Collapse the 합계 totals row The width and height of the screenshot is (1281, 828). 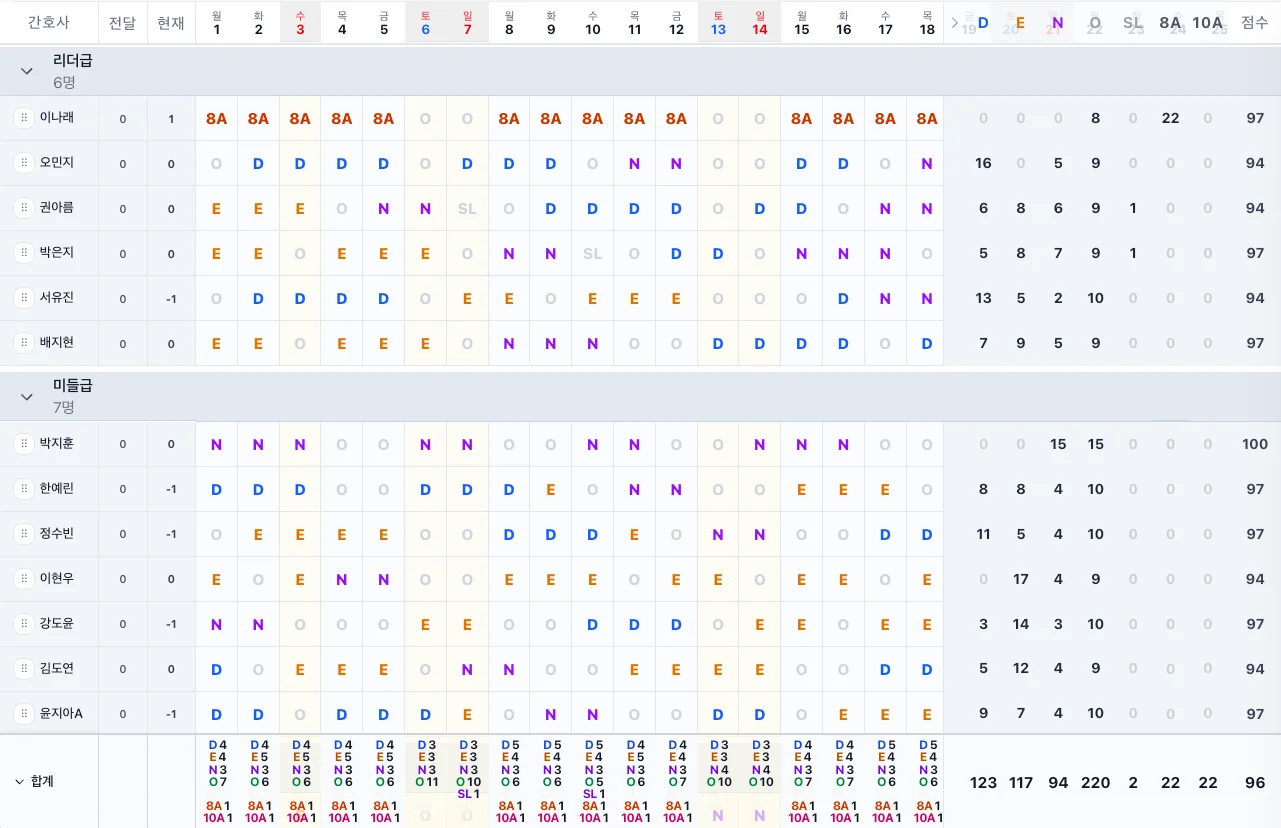click(19, 782)
